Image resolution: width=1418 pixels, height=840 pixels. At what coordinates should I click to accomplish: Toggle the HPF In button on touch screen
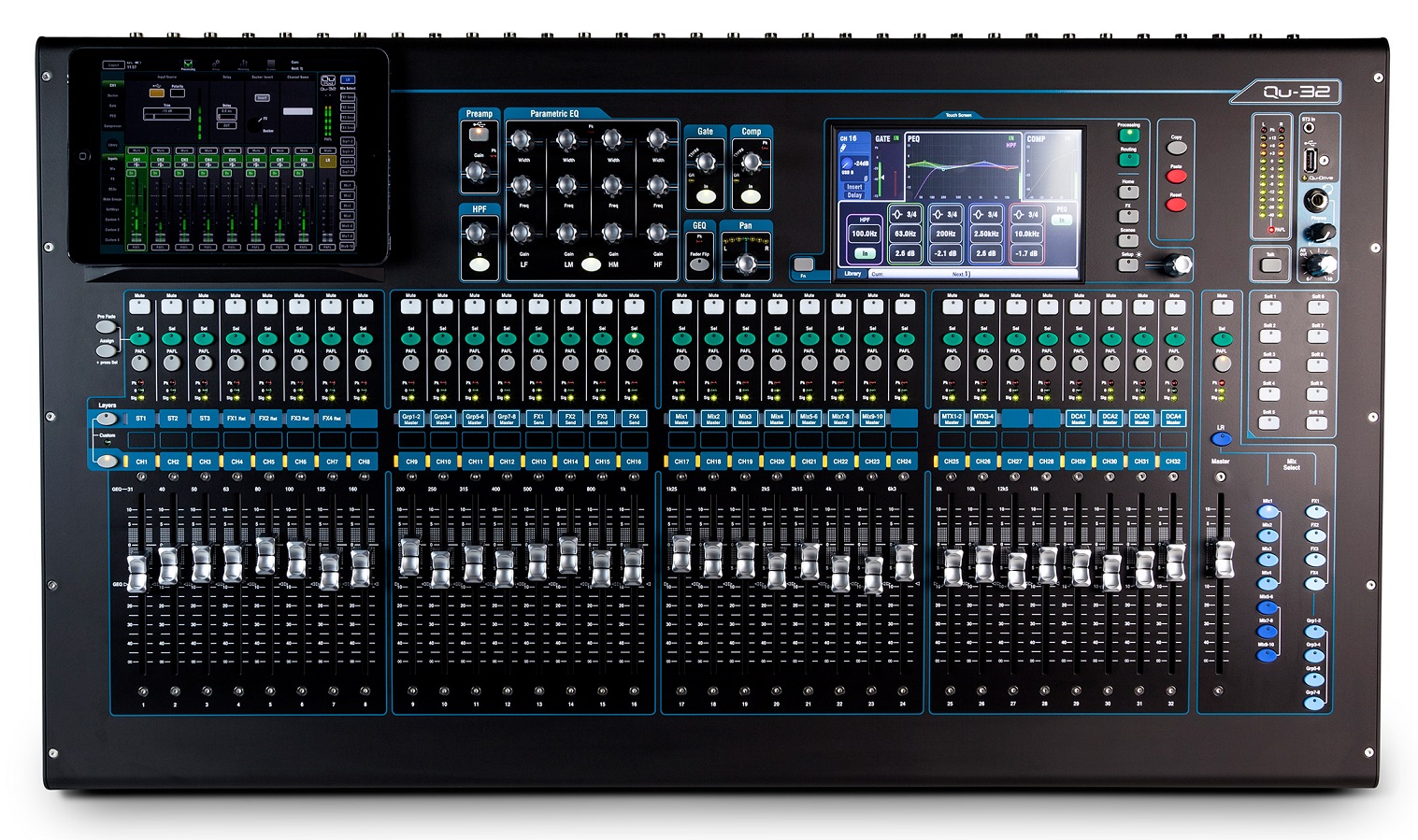[866, 253]
